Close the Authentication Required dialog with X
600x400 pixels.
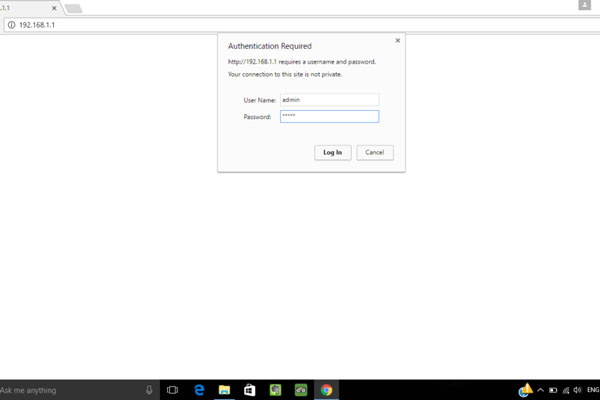pos(398,40)
